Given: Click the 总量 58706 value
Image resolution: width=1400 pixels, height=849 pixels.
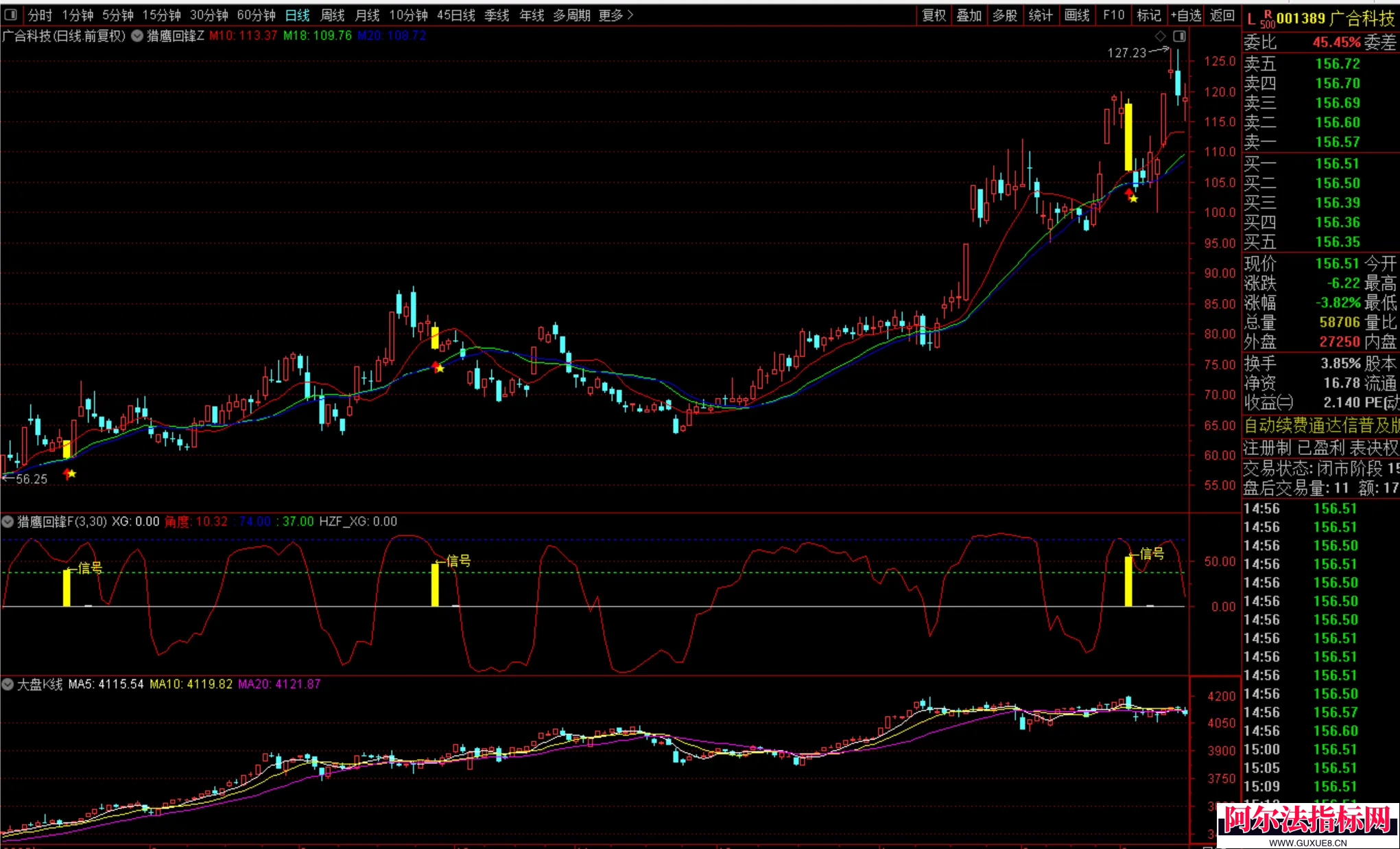Looking at the screenshot, I should click(1340, 322).
